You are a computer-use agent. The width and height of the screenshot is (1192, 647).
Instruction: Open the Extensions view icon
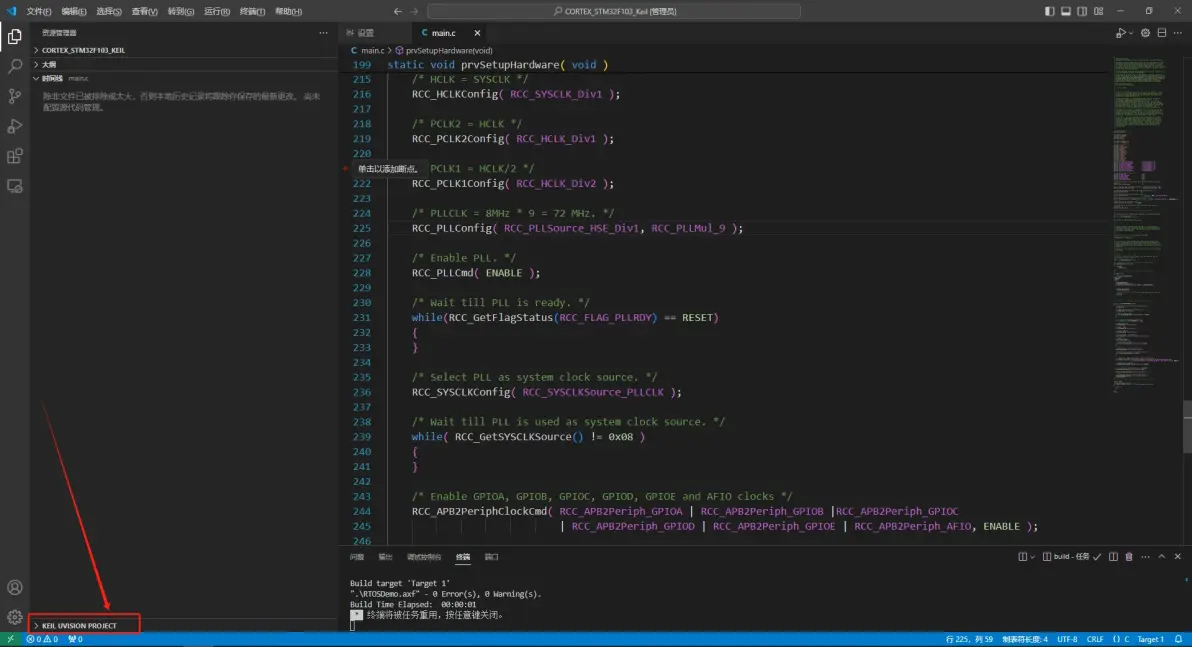pos(15,156)
